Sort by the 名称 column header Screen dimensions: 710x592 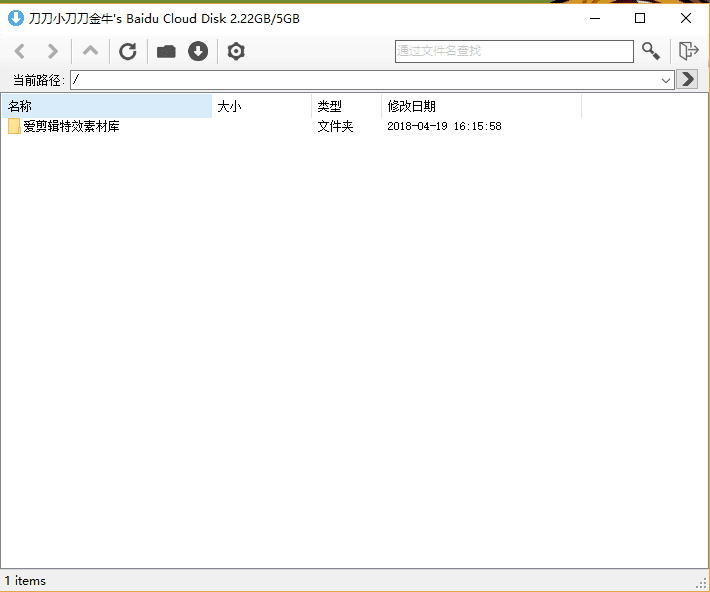click(x=107, y=106)
